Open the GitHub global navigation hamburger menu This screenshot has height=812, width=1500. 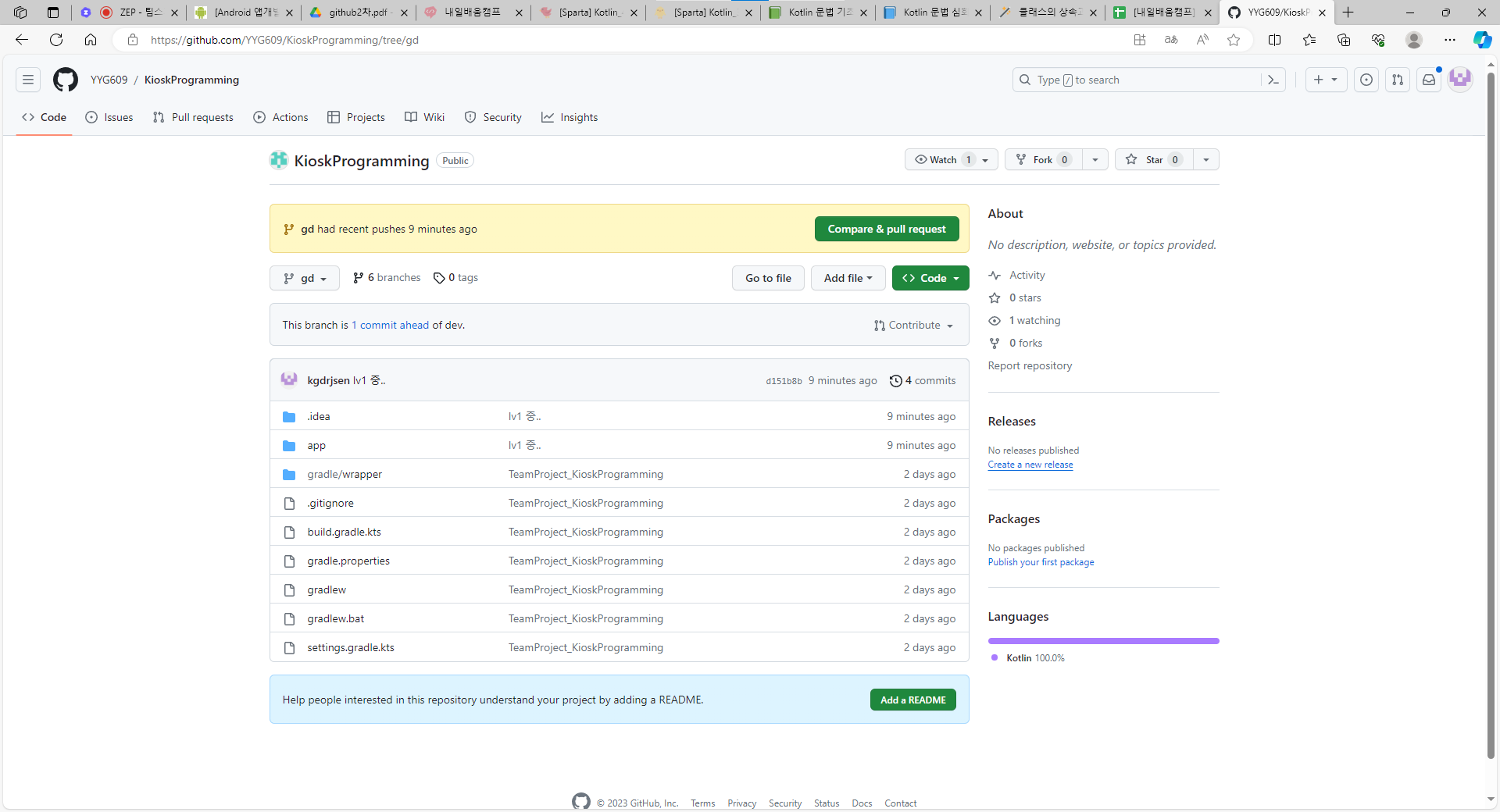28,80
